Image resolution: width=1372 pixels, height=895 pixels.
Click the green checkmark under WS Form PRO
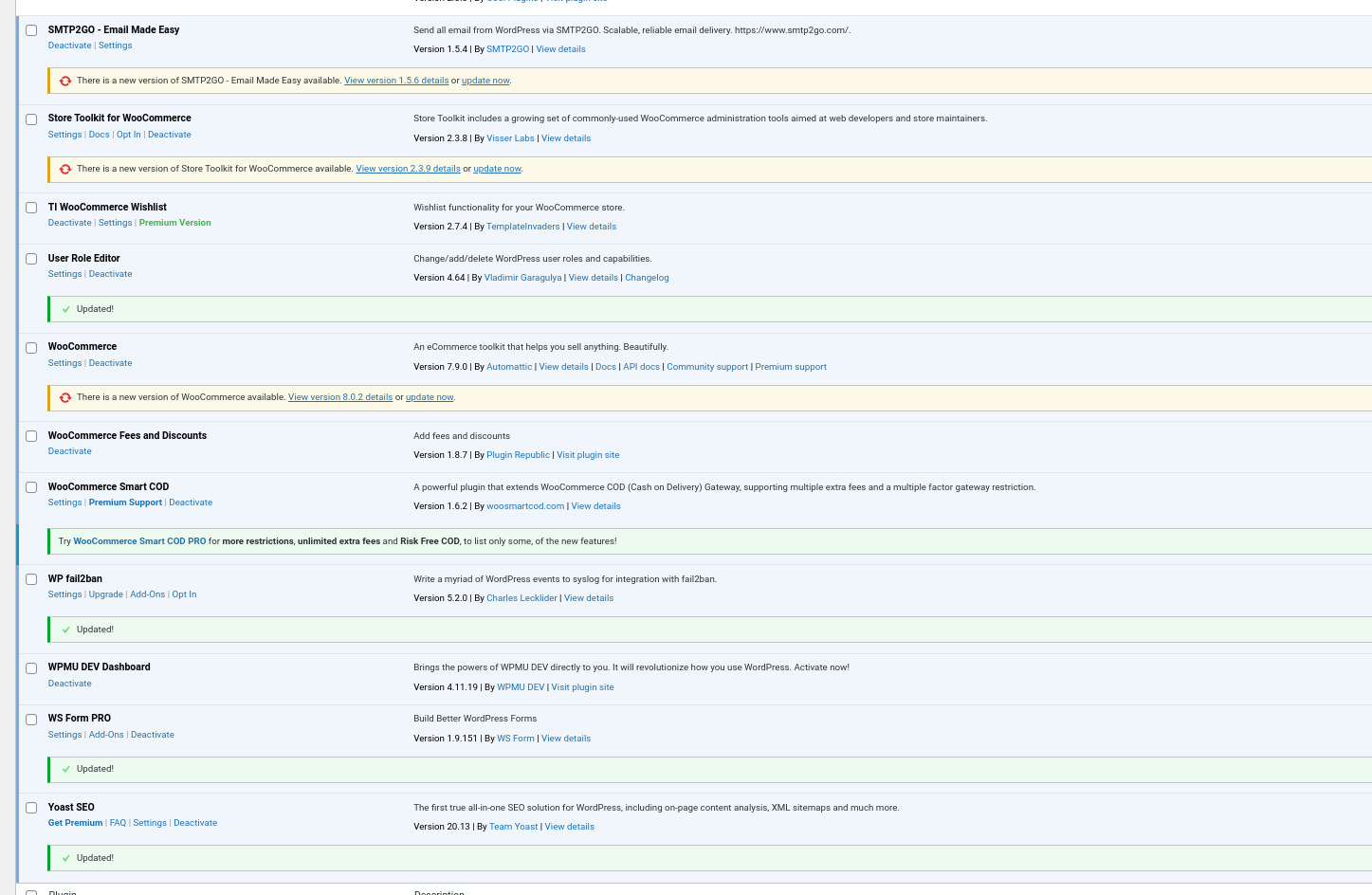(65, 769)
